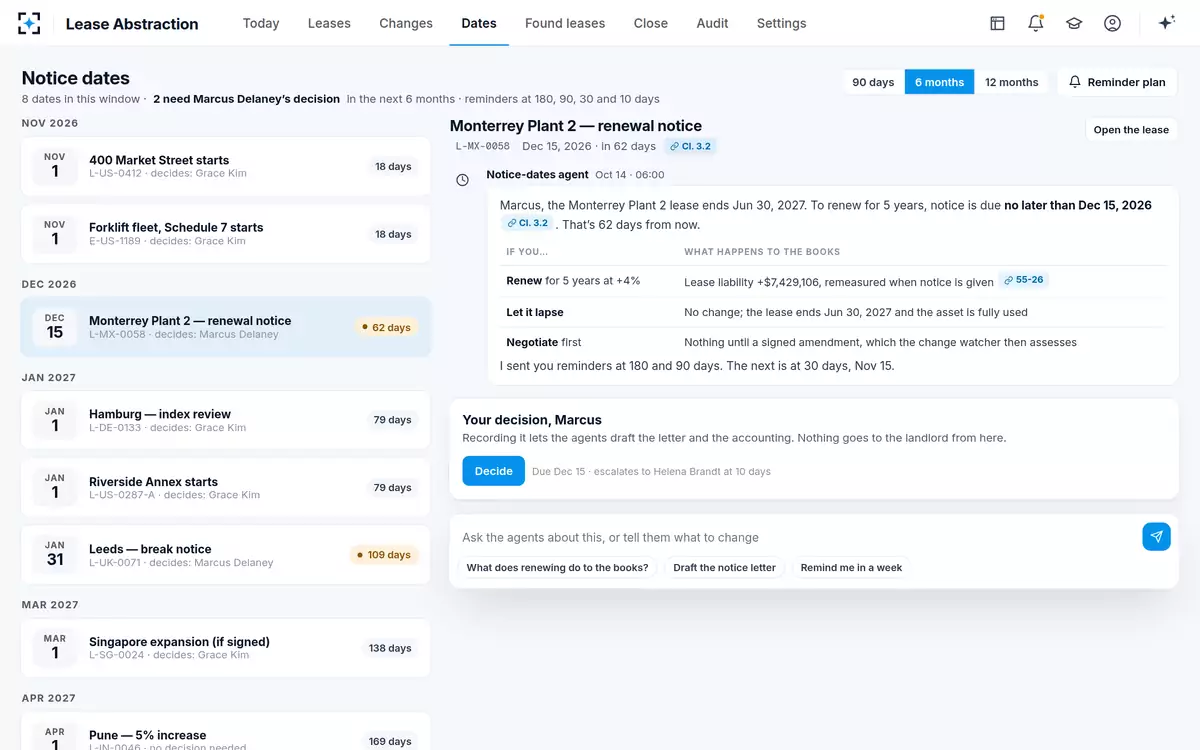This screenshot has height=750, width=1200.
Task: Click the 'Notice-dates agent' sender name
Action: click(537, 174)
